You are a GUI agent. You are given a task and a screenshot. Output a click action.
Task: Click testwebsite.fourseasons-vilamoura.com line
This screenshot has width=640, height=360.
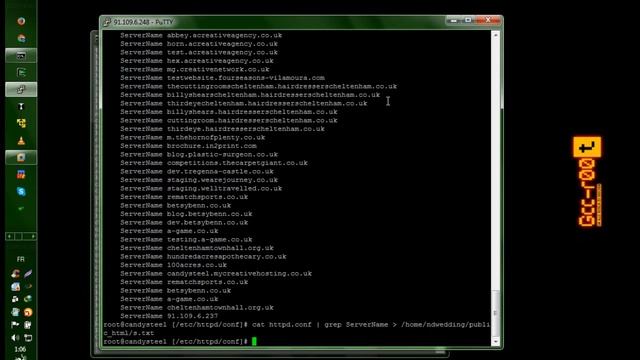(222, 78)
